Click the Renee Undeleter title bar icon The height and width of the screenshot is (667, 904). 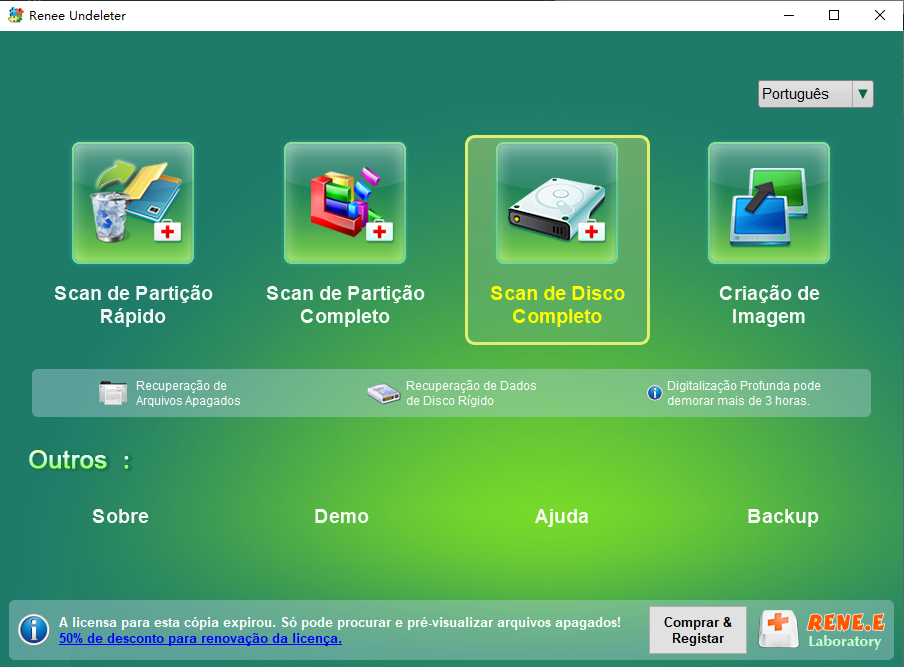coord(14,15)
